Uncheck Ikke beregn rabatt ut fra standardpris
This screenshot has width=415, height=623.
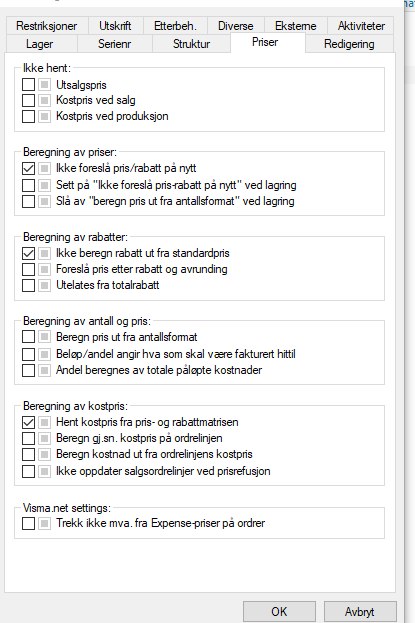(28, 253)
